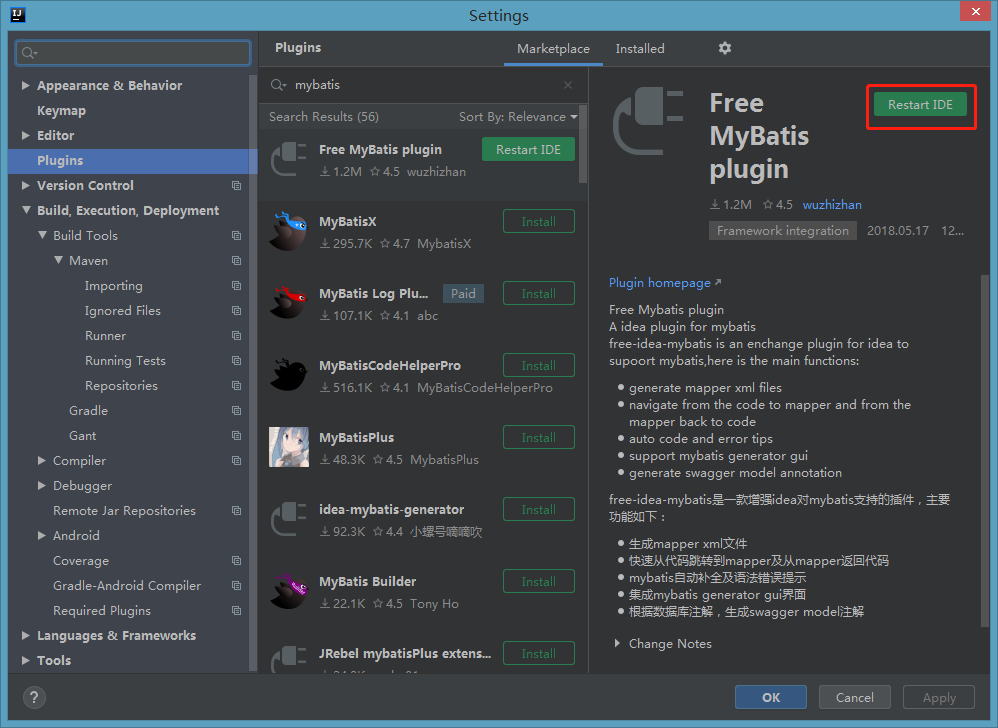Click the Paid tag on MyBatis Log
The height and width of the screenshot is (728, 998).
pos(463,293)
